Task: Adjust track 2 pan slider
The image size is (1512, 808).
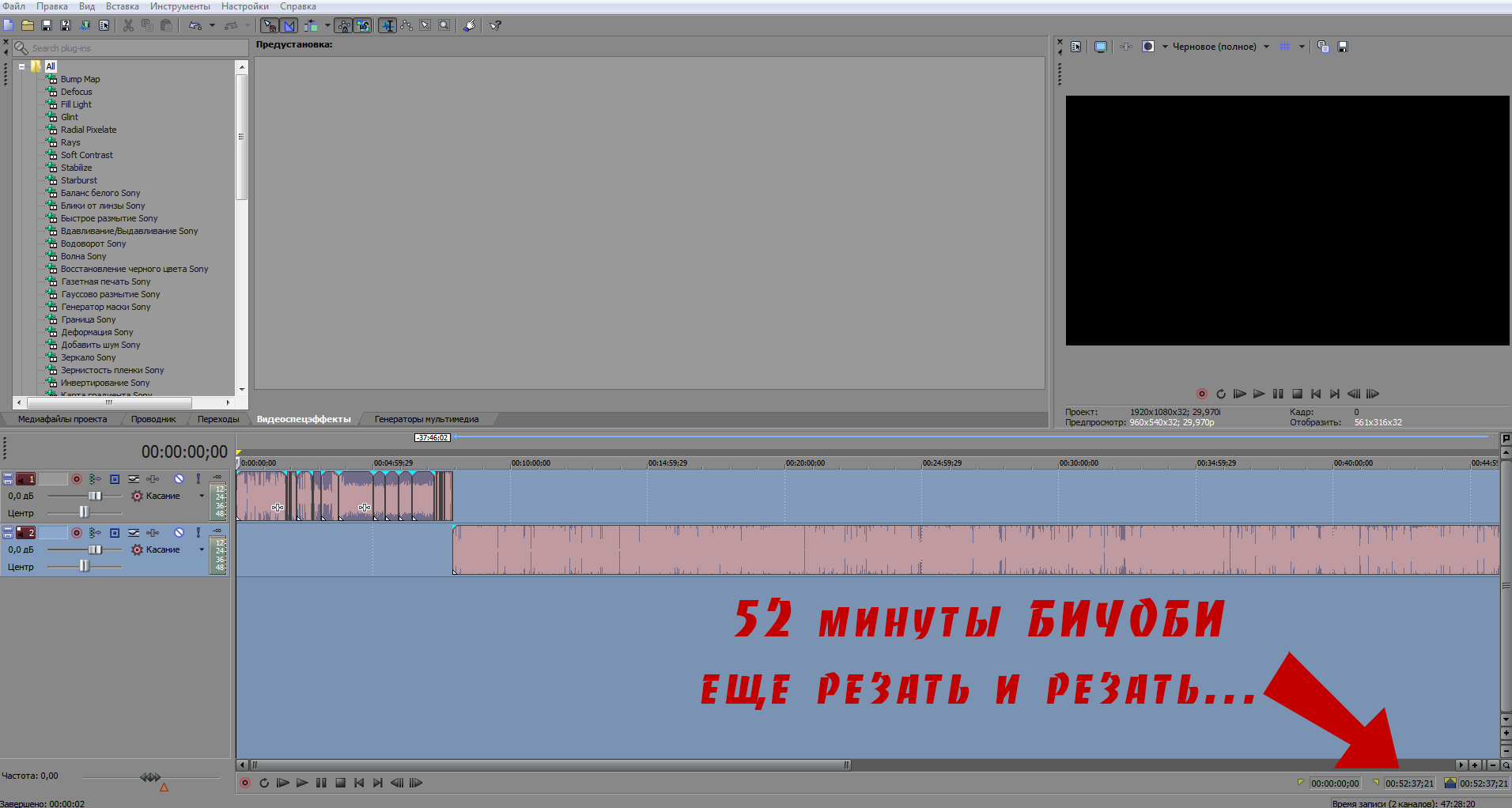Action: tap(85, 566)
